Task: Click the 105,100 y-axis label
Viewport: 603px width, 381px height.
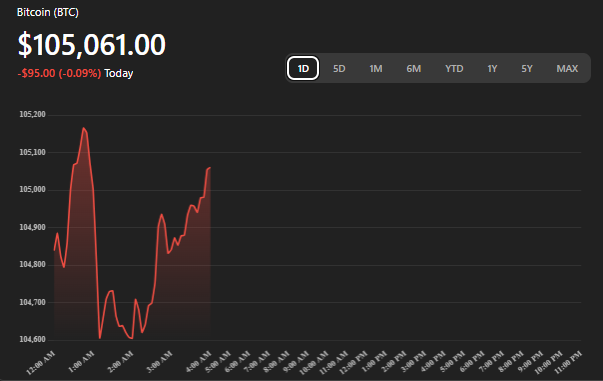Action: pyautogui.click(x=32, y=152)
